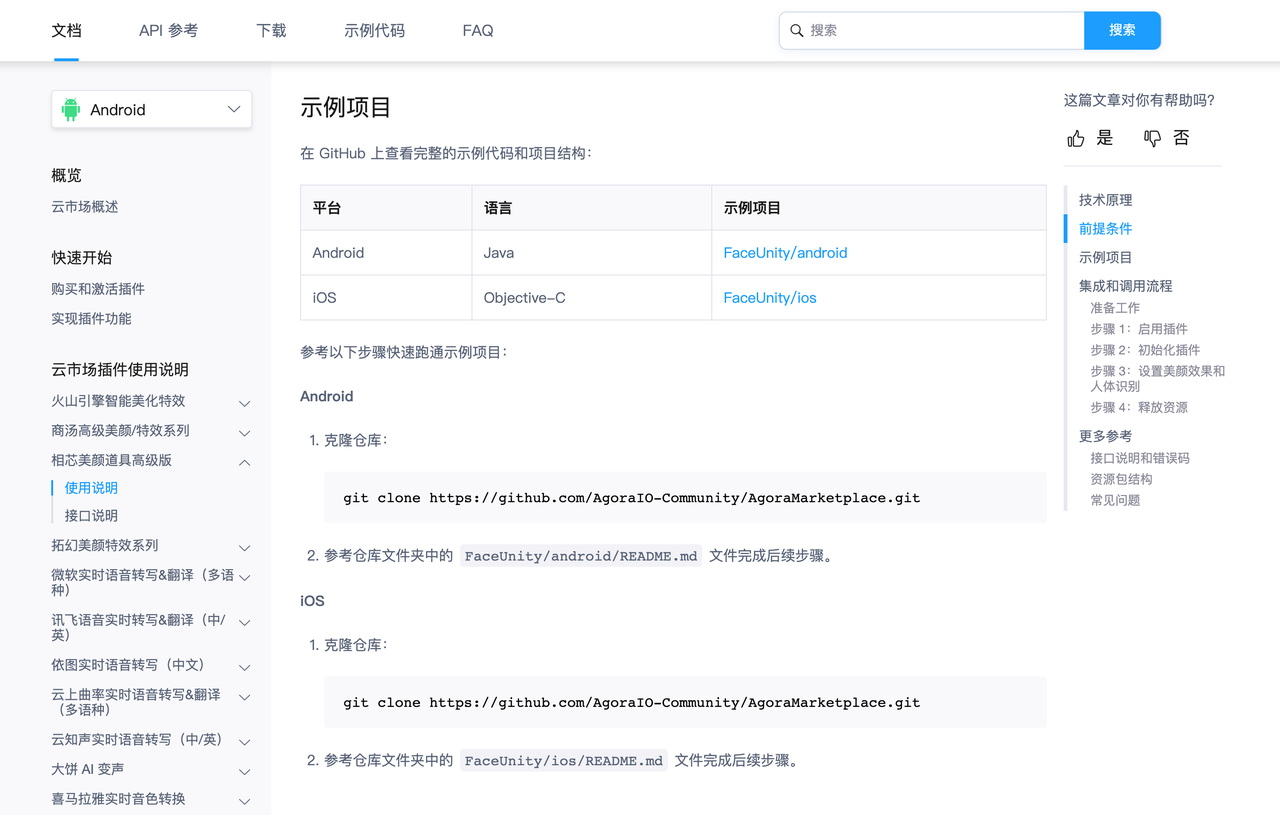Click the thumbs-down not helpful icon
Viewport: 1280px width, 815px height.
(1153, 139)
